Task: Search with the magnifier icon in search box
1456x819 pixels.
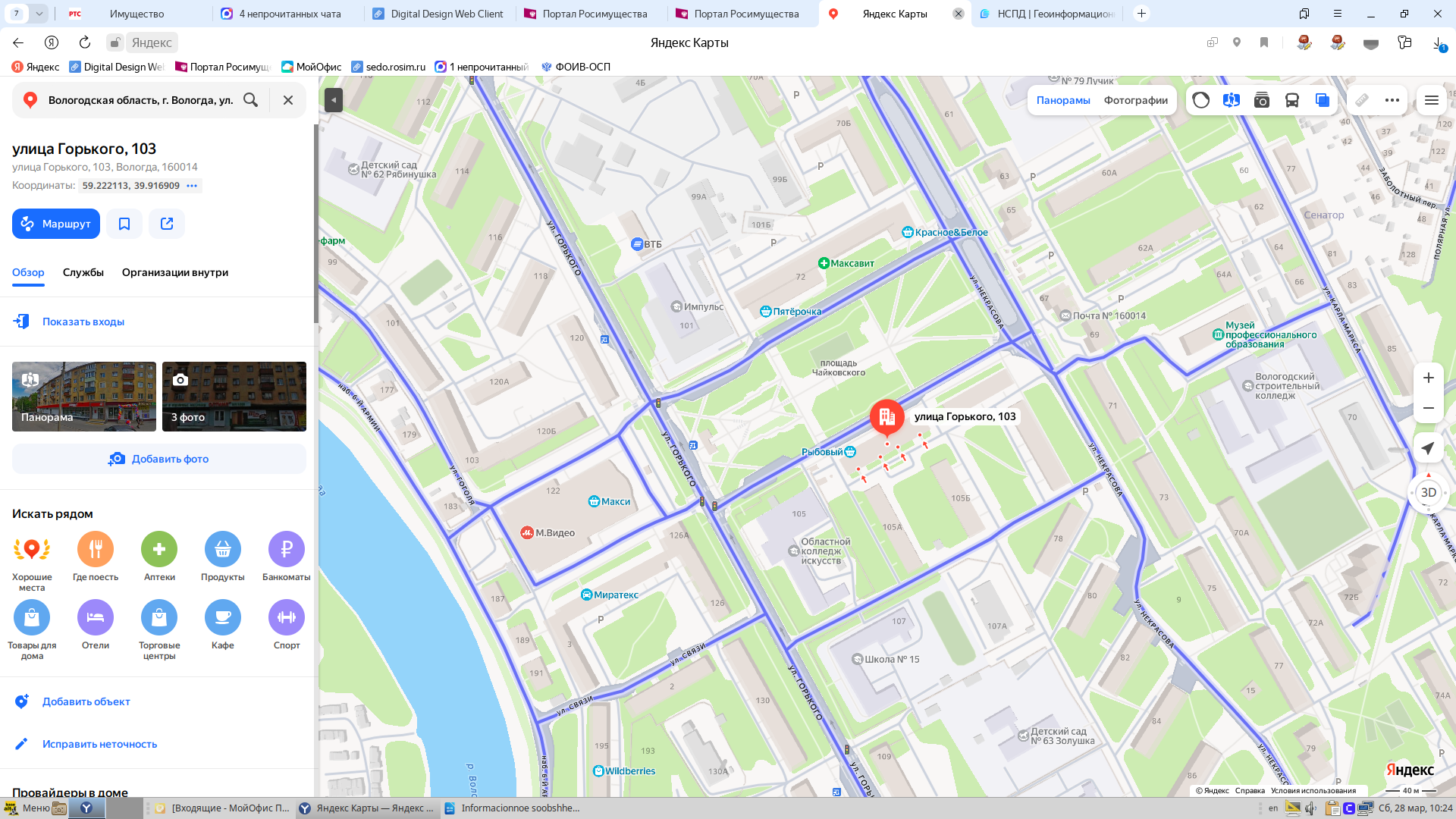Action: coord(250,100)
